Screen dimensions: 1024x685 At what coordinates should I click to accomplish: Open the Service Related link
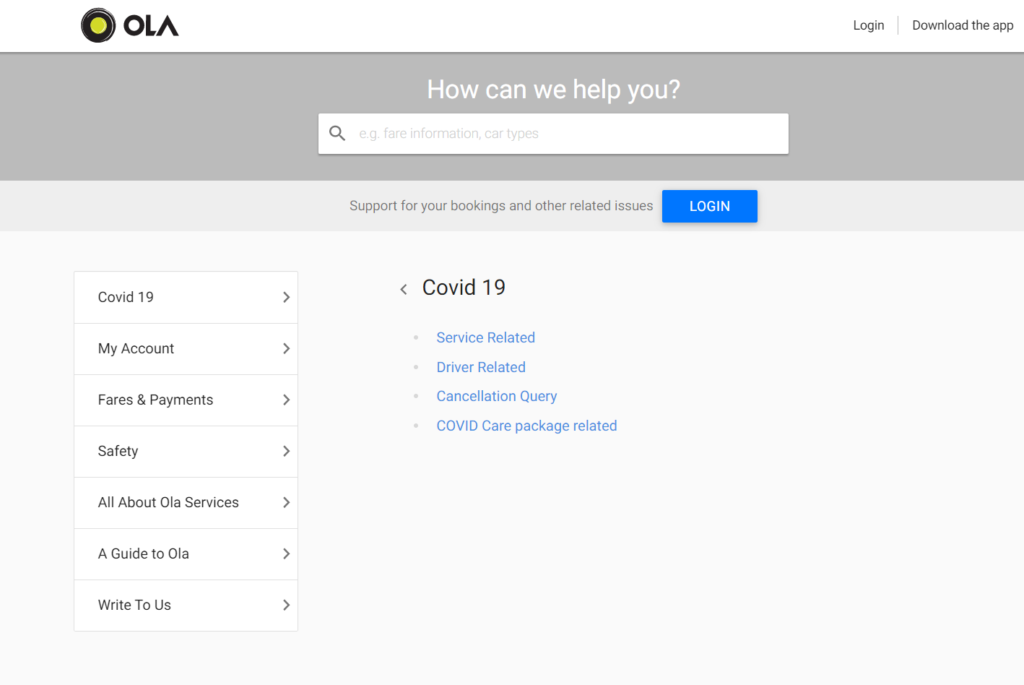tap(485, 338)
